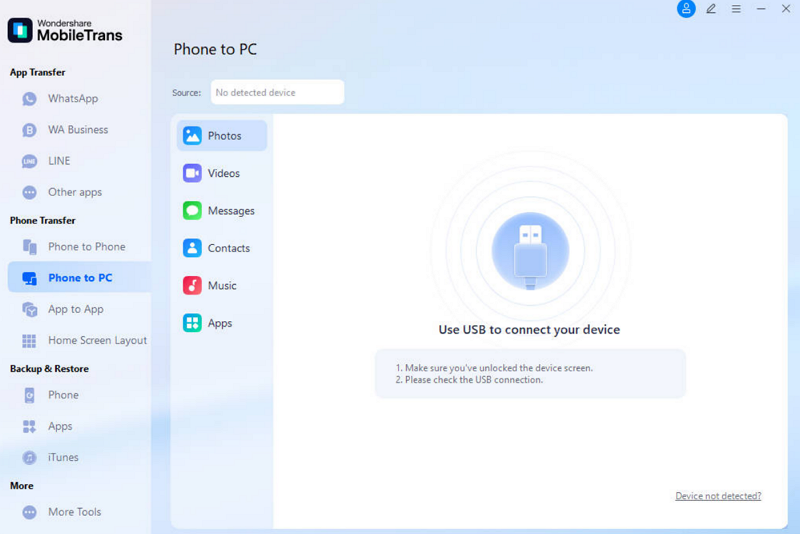
Task: Switch to the Contacts category tab
Action: coord(222,248)
